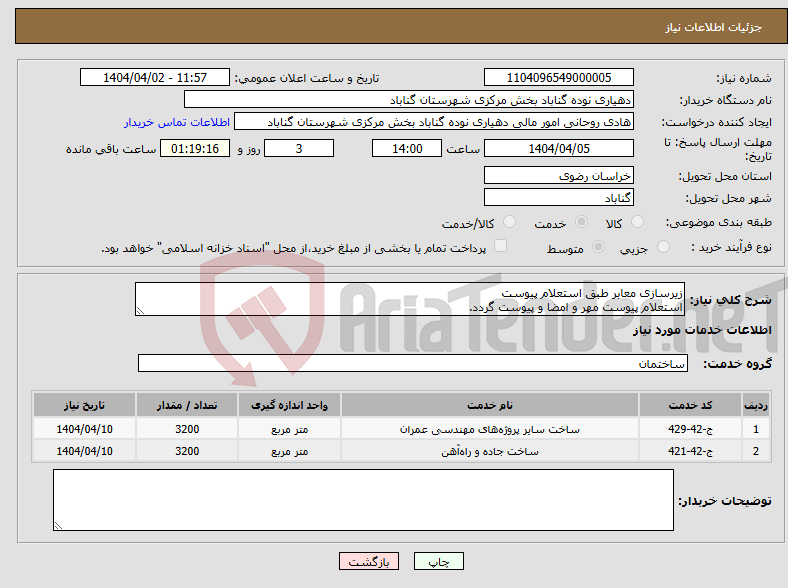This screenshot has width=788, height=588.
Task: Click the remaining days field showing 3
Action: coord(299,148)
